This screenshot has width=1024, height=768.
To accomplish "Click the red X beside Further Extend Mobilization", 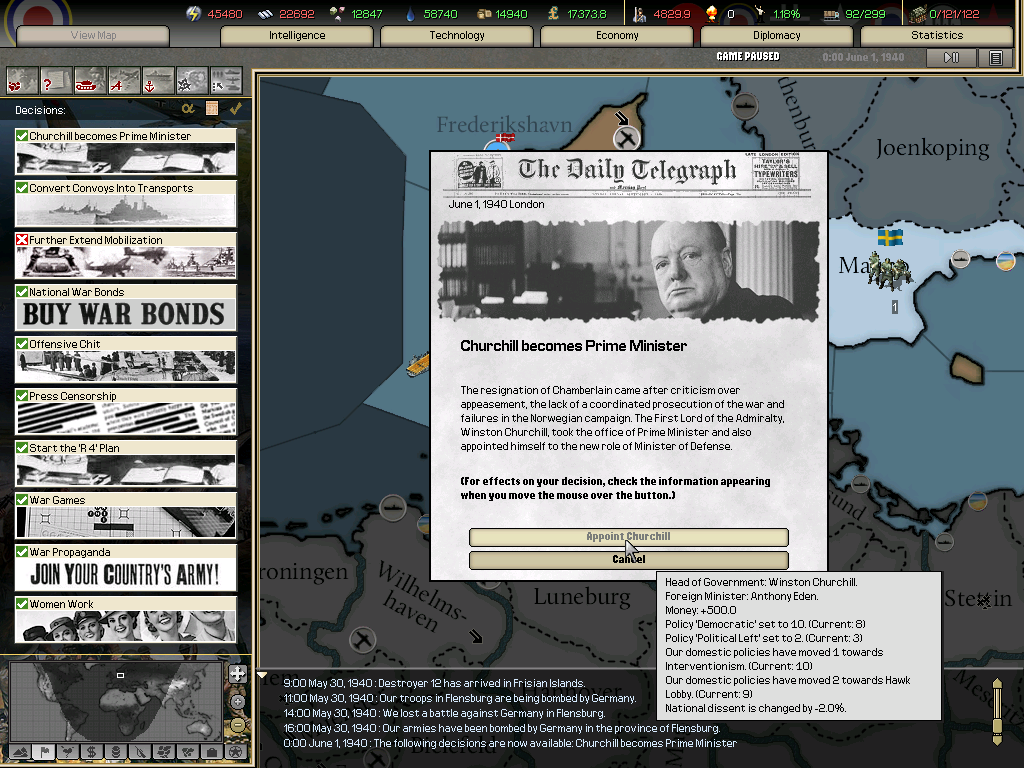I will [22, 240].
